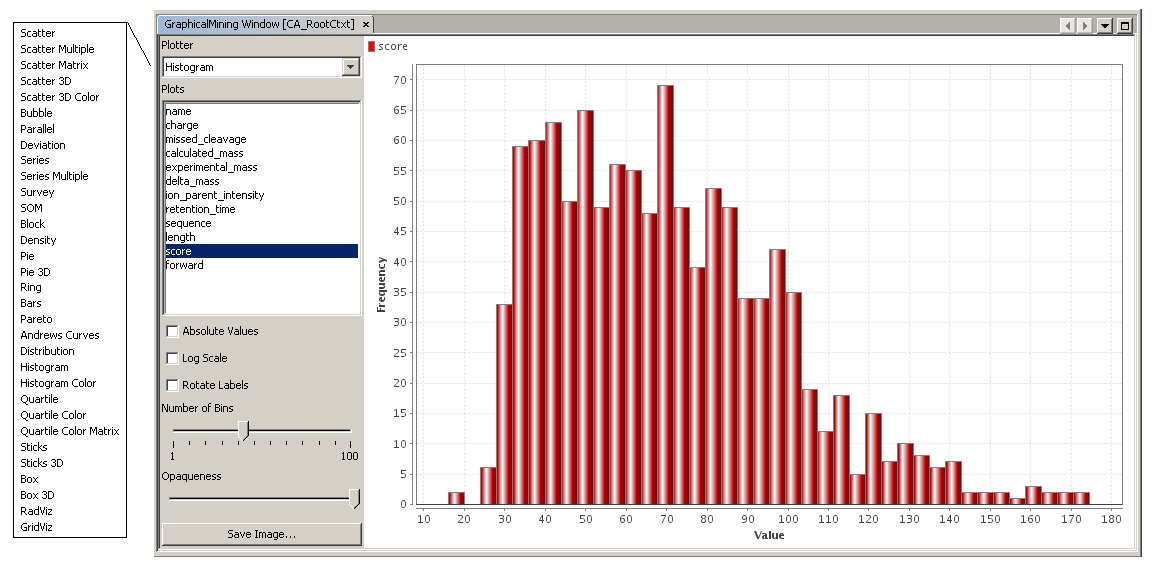Click the Histogram plotter combo box
Screen dimensions: 1154x567
(x=251, y=67)
